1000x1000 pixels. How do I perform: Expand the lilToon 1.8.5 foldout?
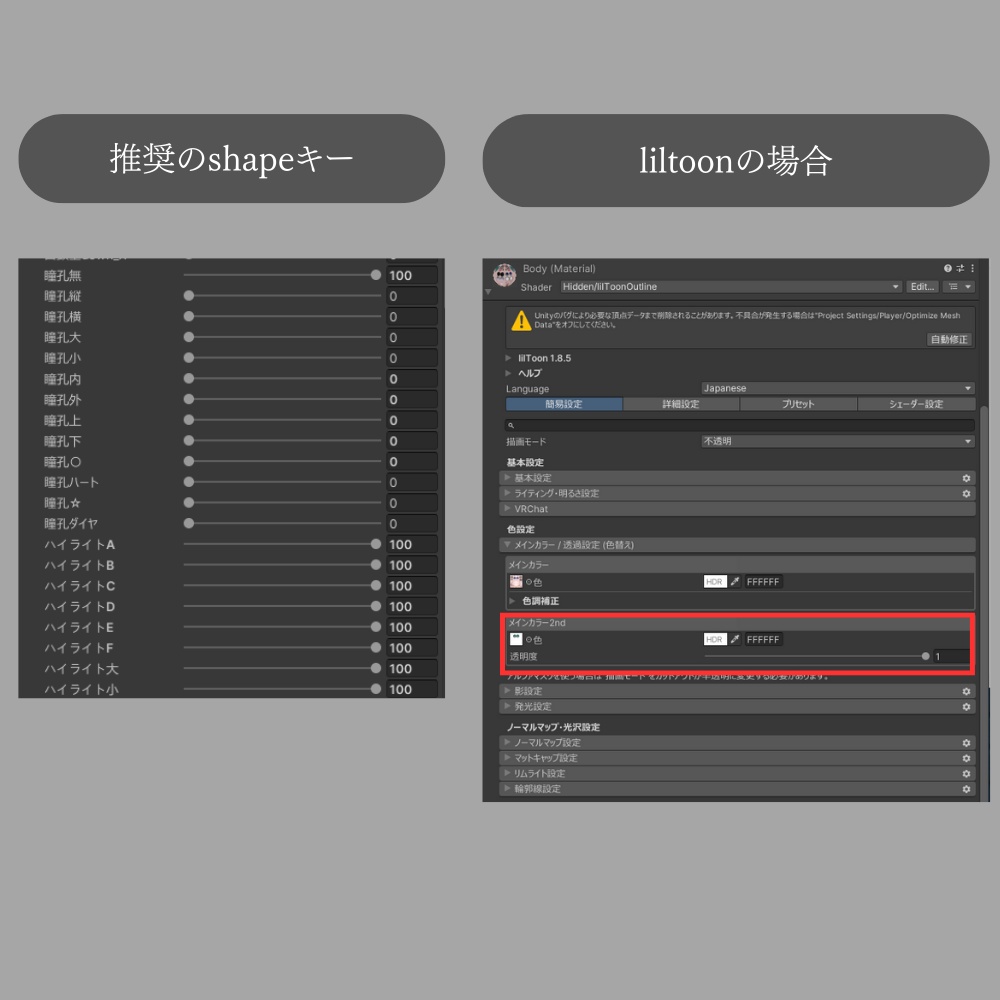508,358
